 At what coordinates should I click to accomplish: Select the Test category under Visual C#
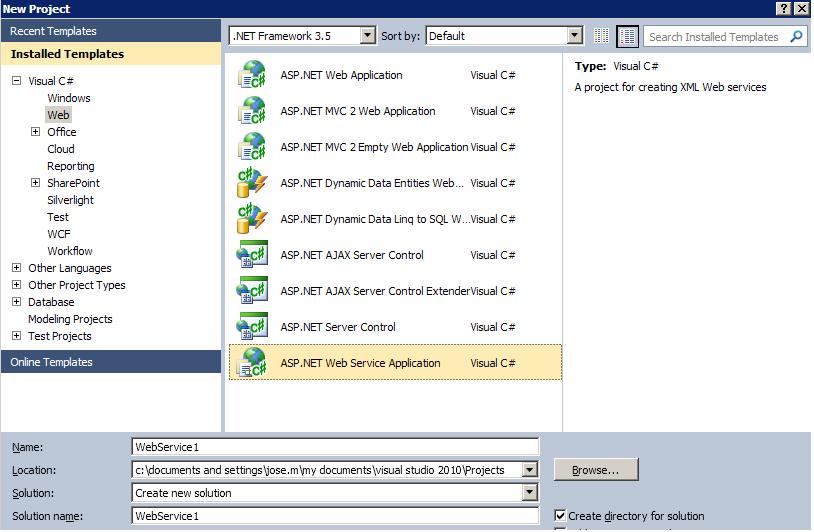point(58,217)
